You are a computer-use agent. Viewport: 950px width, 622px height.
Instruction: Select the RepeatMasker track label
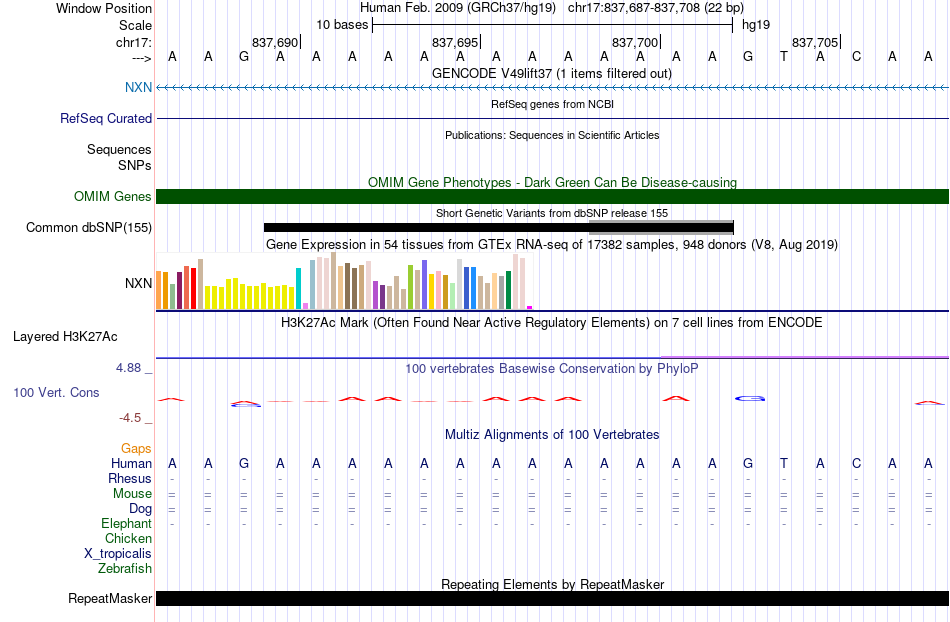110,598
